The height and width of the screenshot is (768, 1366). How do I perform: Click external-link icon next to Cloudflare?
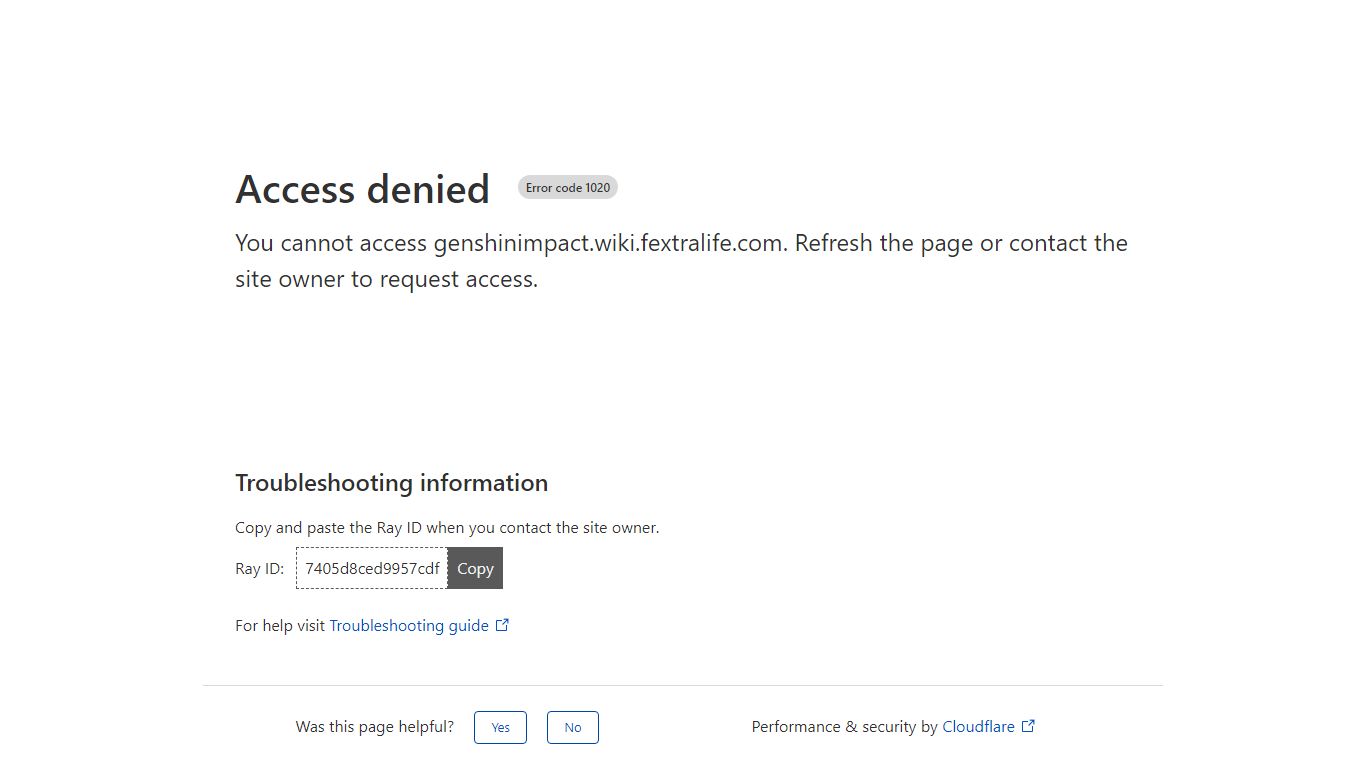click(1028, 726)
